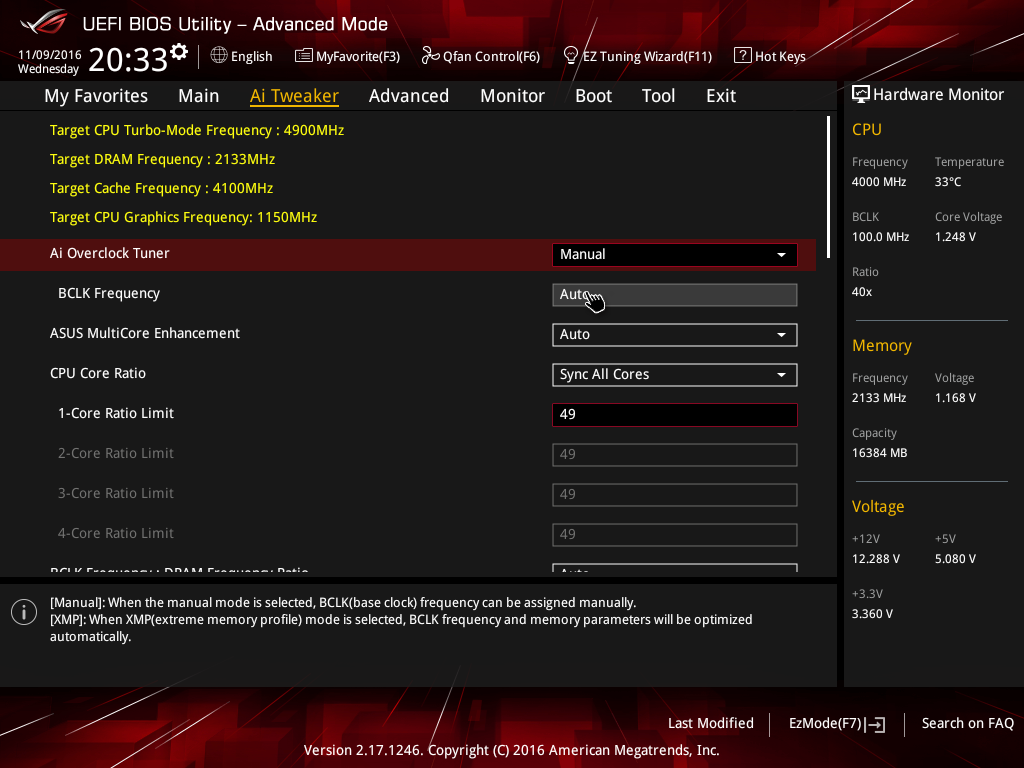Click the EZ Tuning Wizard bulb icon
The width and height of the screenshot is (1024, 768).
(x=571, y=56)
